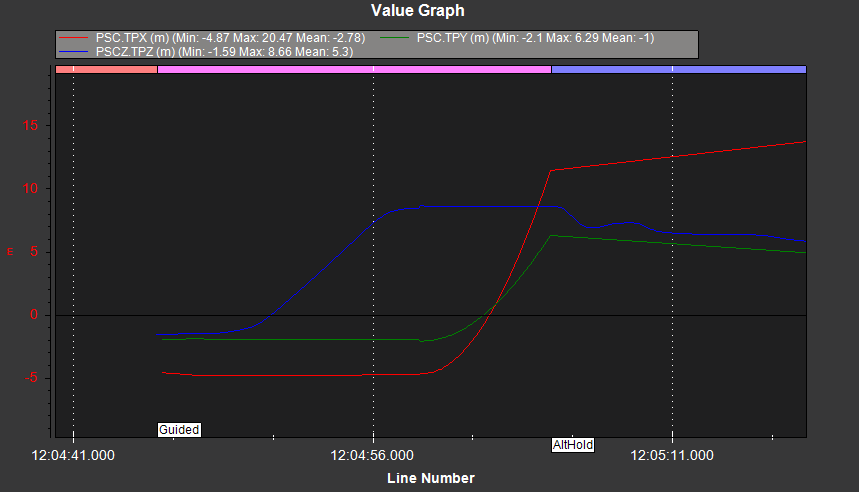Click the blue AltHold mode bar segment

point(679,70)
